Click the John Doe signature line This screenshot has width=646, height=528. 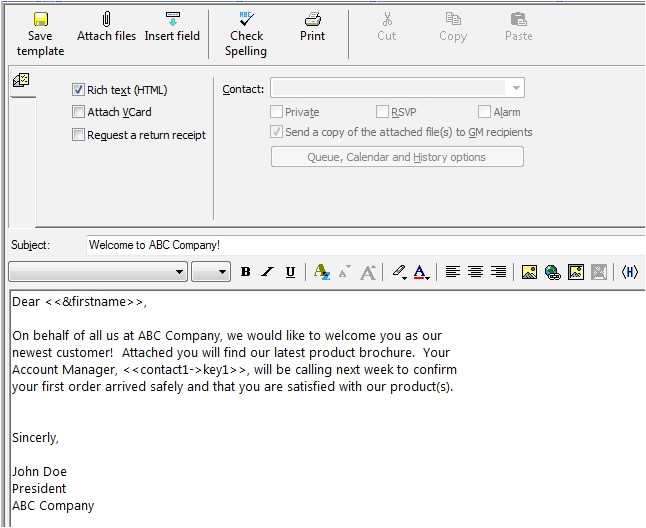point(39,472)
